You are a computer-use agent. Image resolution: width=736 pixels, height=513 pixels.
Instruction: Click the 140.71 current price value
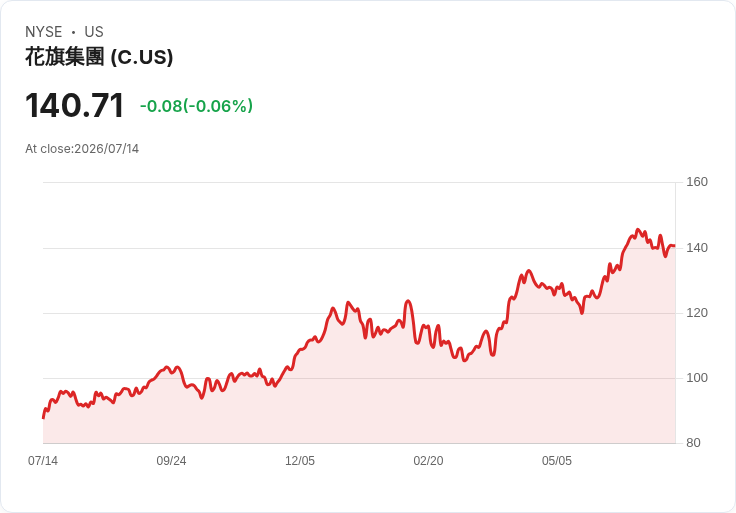coord(75,105)
